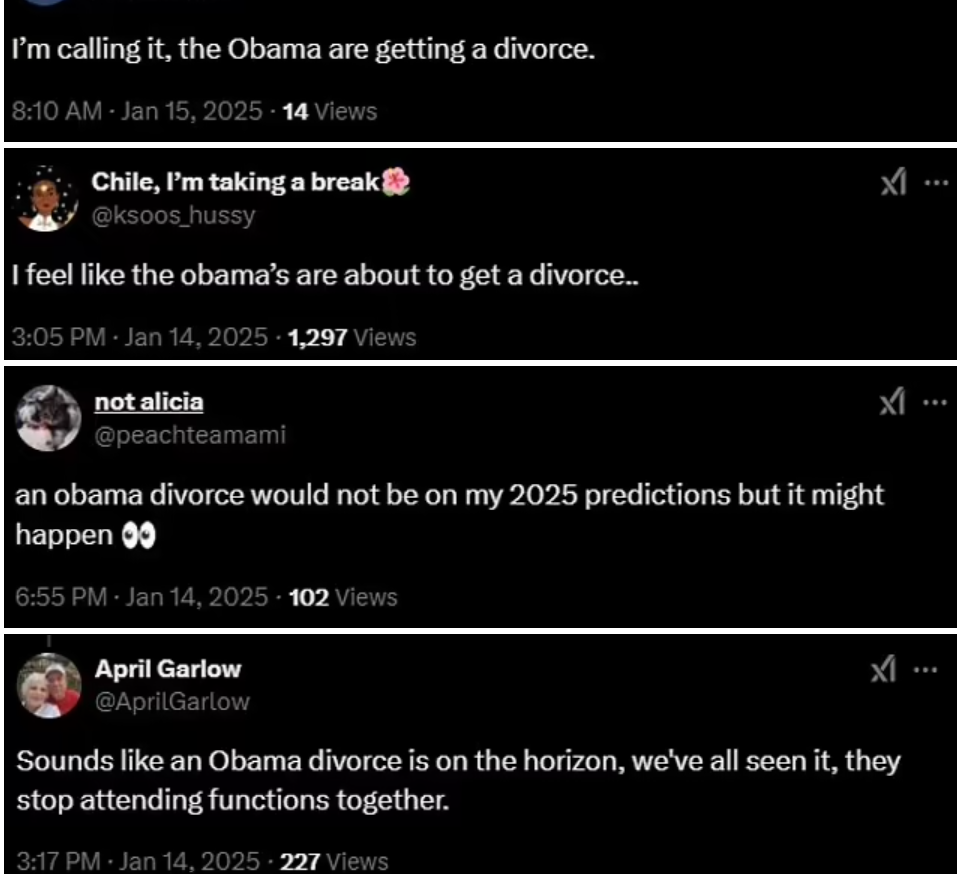The image size is (958, 874).
Task: Open the @AprilGarlow handle link
Action: point(171,701)
